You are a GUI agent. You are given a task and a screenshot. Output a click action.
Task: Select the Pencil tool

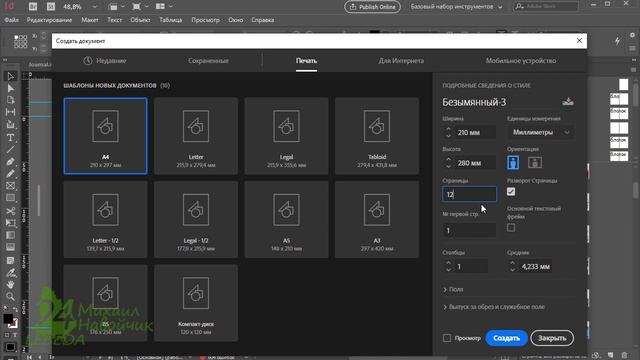11,173
